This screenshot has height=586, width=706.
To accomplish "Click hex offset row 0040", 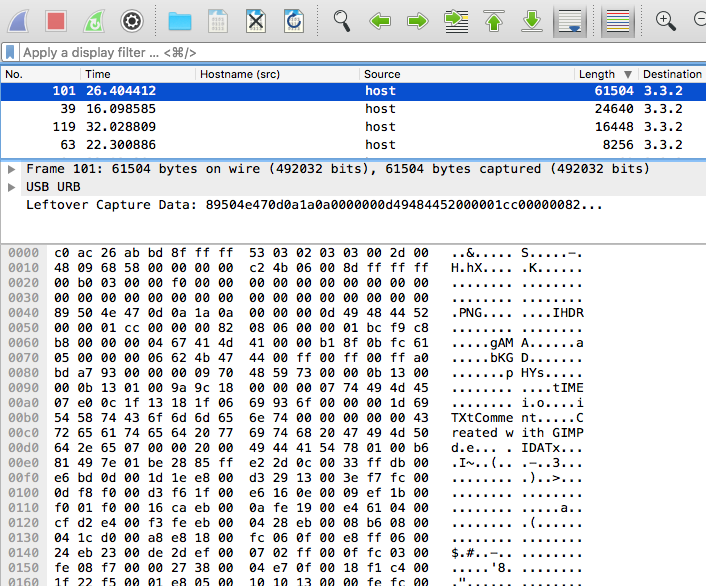I will (x=23, y=313).
